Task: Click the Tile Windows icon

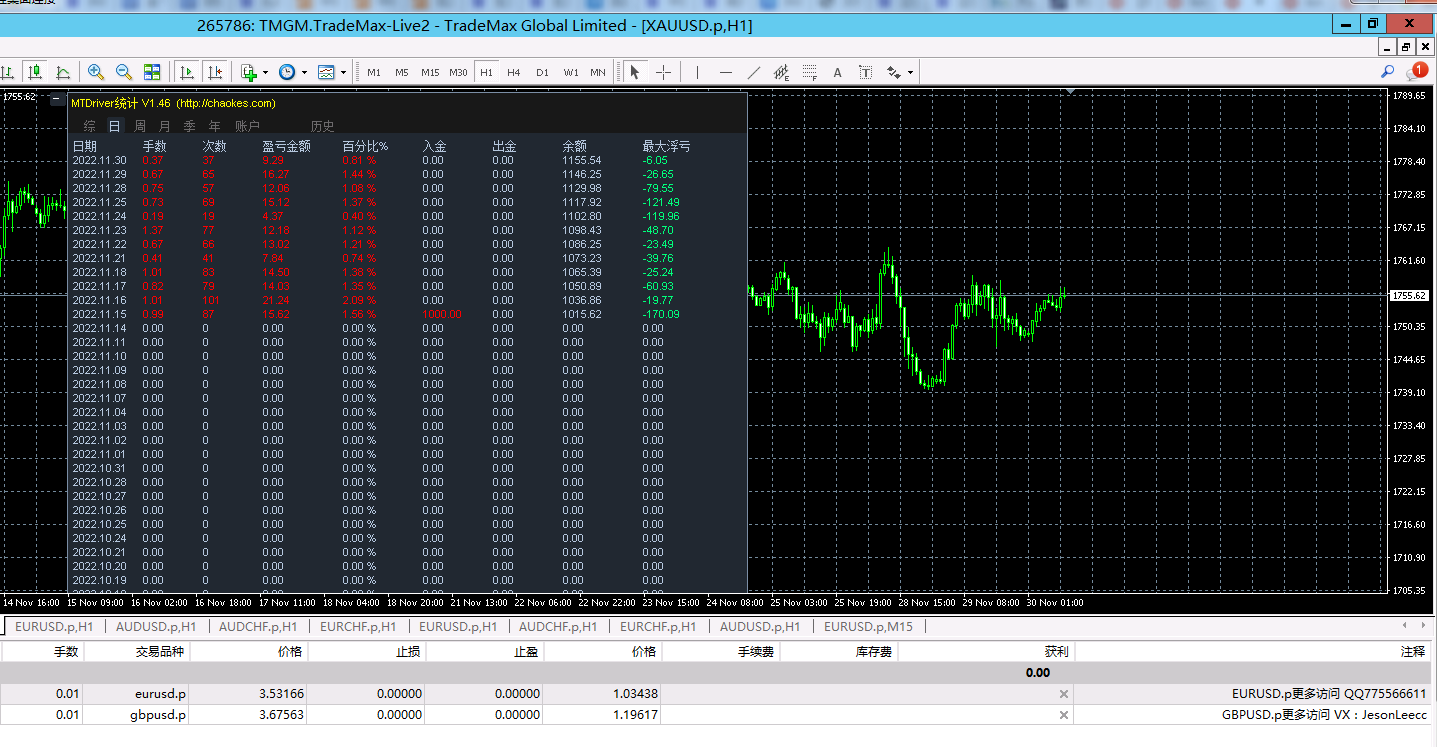Action: [x=152, y=72]
